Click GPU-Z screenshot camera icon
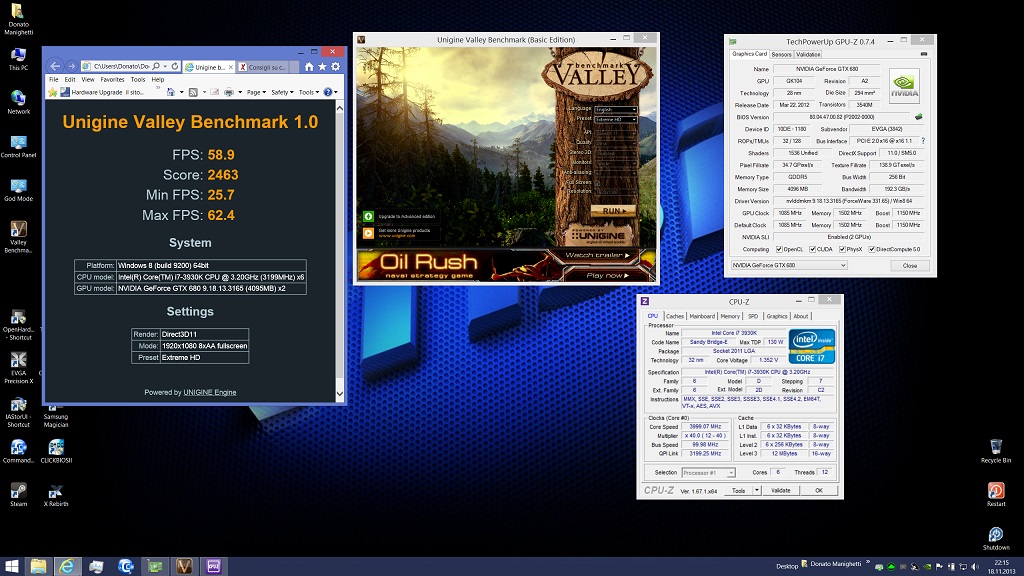Screen dimensions: 1024x576 coord(923,54)
